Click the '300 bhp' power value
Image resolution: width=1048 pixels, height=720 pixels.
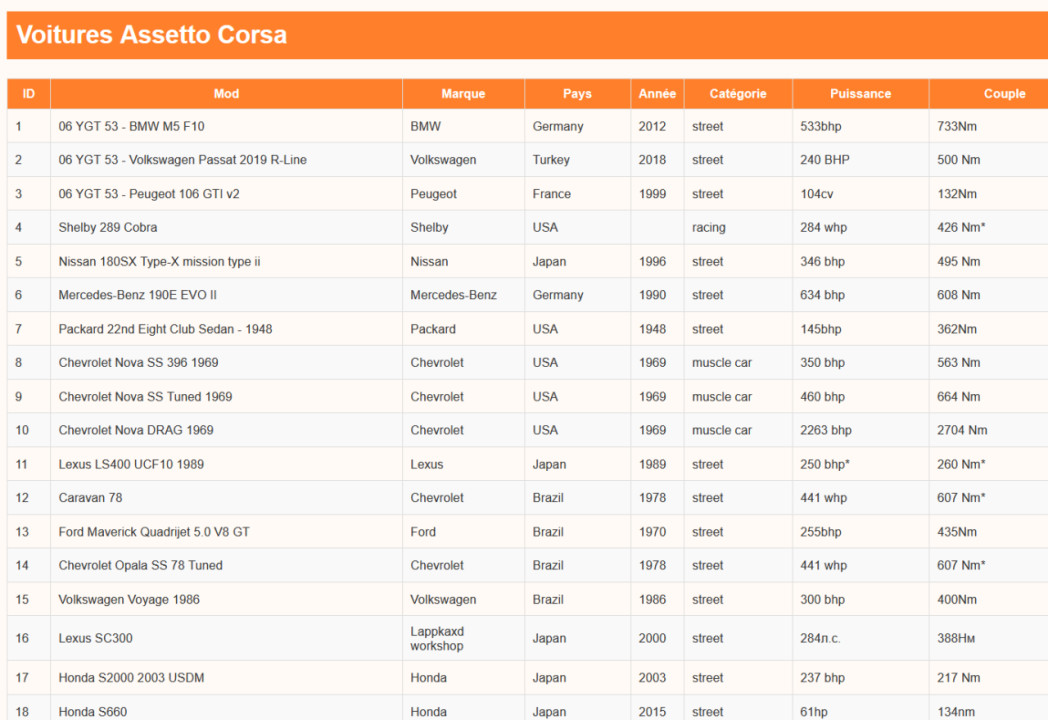coord(822,599)
